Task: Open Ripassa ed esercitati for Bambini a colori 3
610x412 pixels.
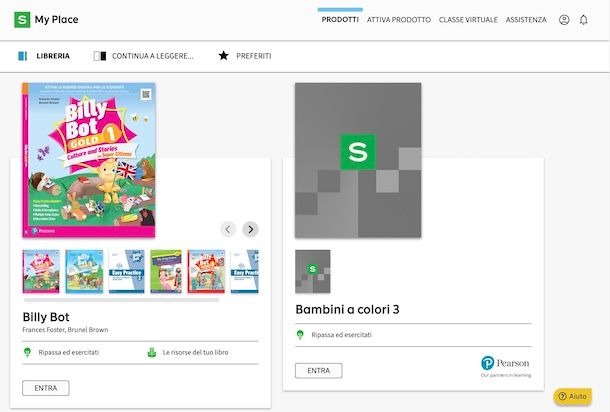Action: [x=341, y=335]
